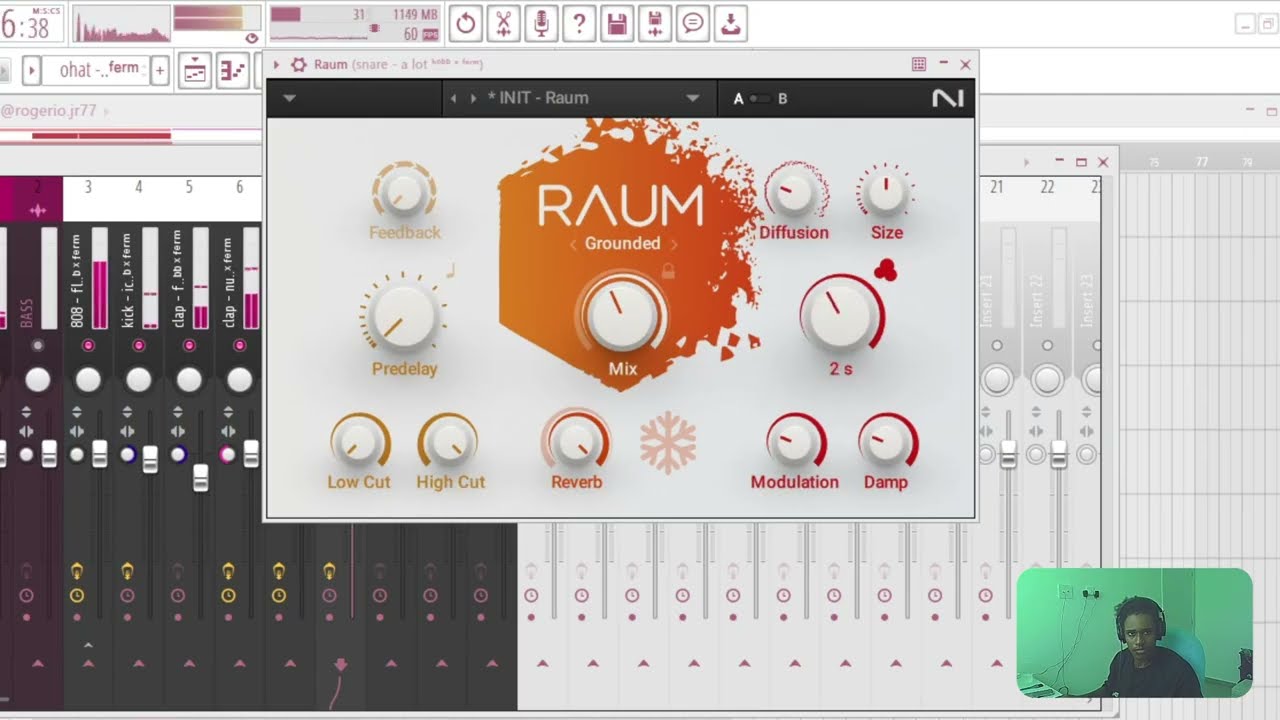This screenshot has width=1280, height=720.
Task: Click the Predelay knob in Raum
Action: tap(404, 315)
